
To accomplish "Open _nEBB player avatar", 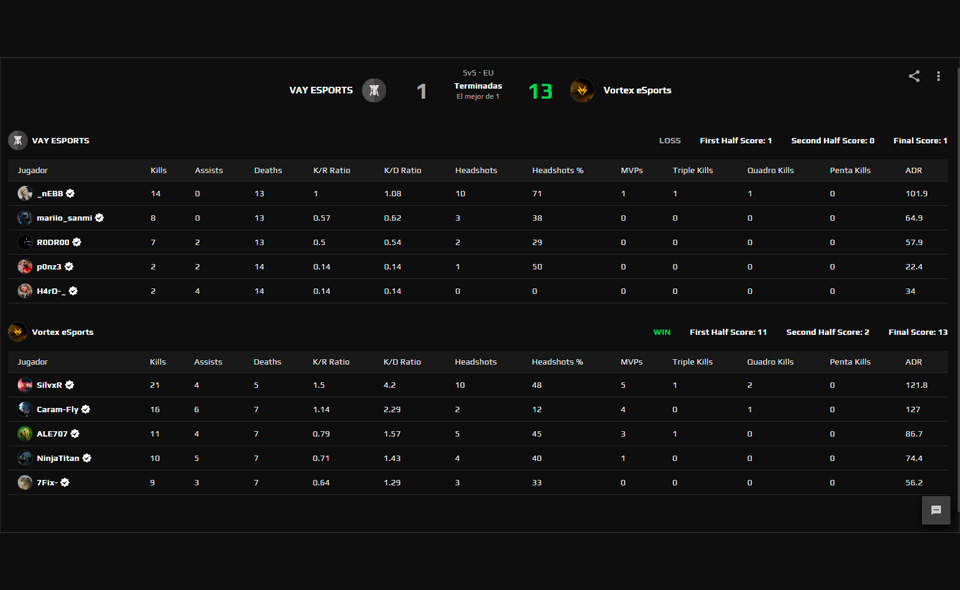I will pyautogui.click(x=24, y=193).
